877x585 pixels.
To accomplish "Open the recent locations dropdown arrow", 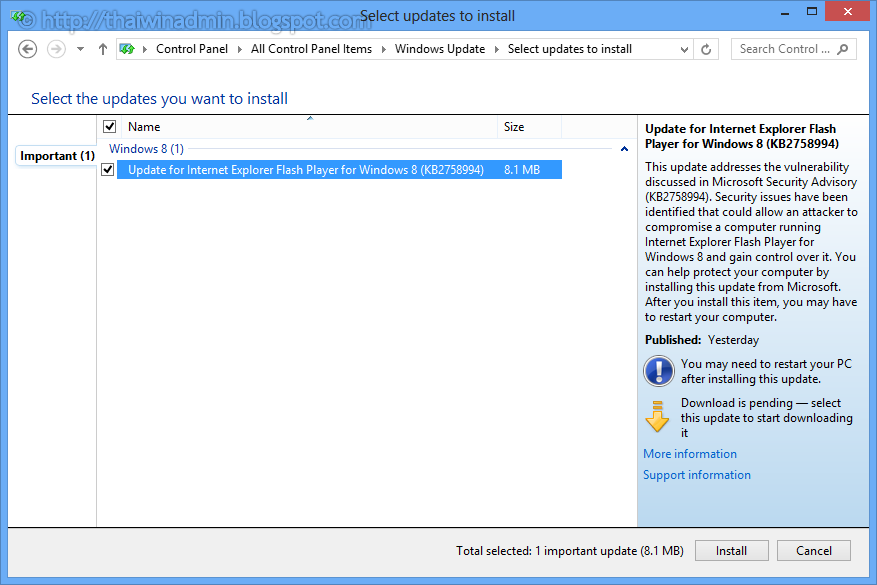I will 81,49.
